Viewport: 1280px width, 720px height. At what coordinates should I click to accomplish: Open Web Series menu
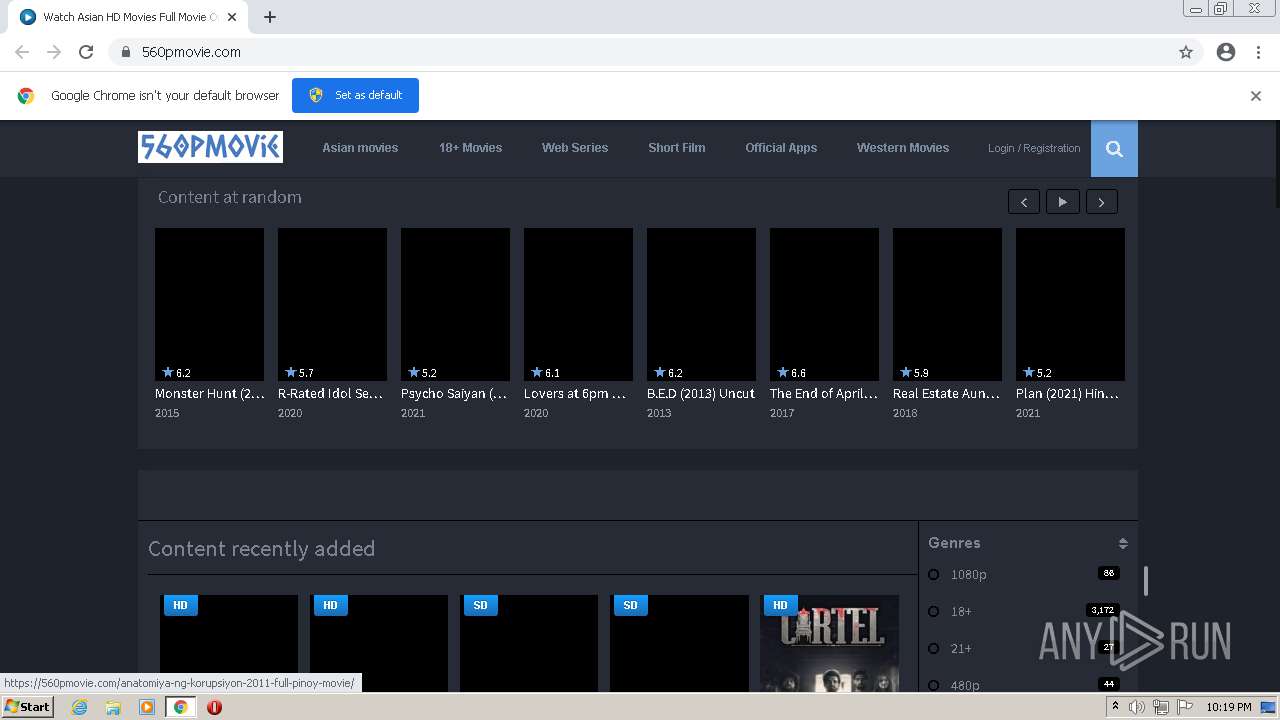click(575, 148)
